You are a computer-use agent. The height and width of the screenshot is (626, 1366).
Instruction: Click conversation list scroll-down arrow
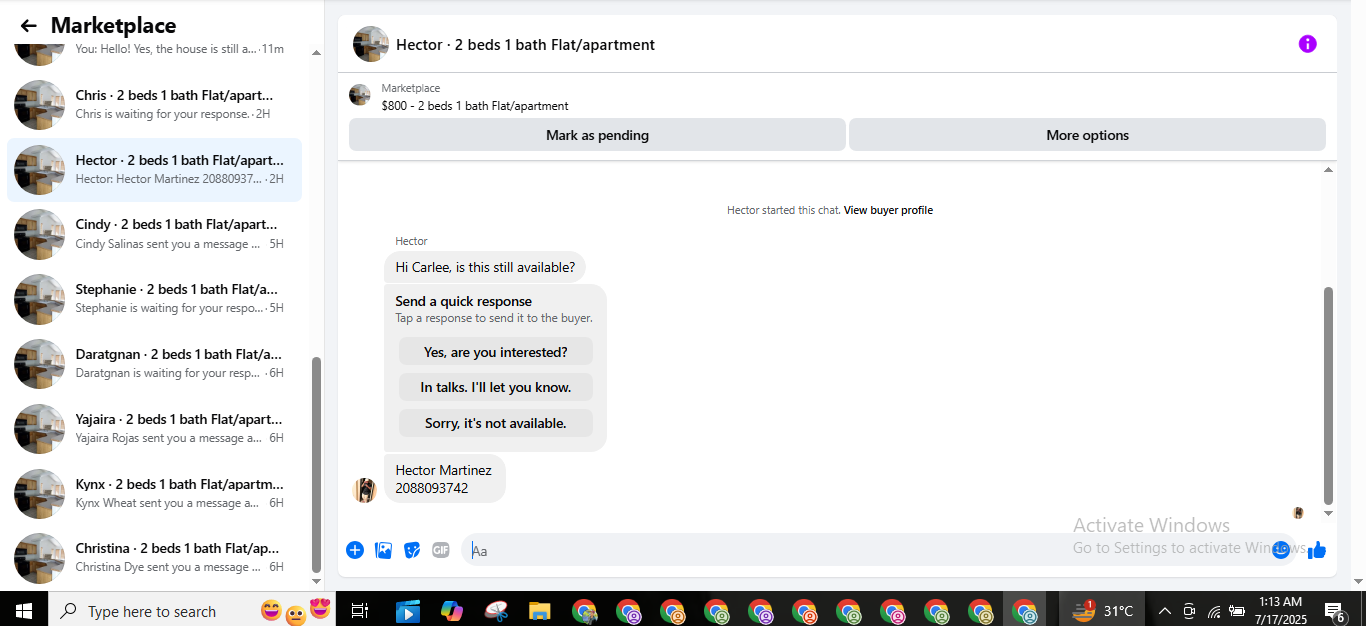click(x=317, y=581)
